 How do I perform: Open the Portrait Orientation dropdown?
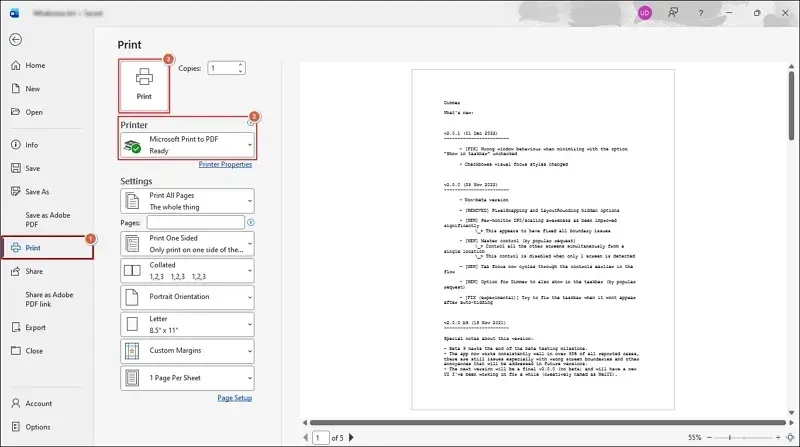[x=187, y=297]
